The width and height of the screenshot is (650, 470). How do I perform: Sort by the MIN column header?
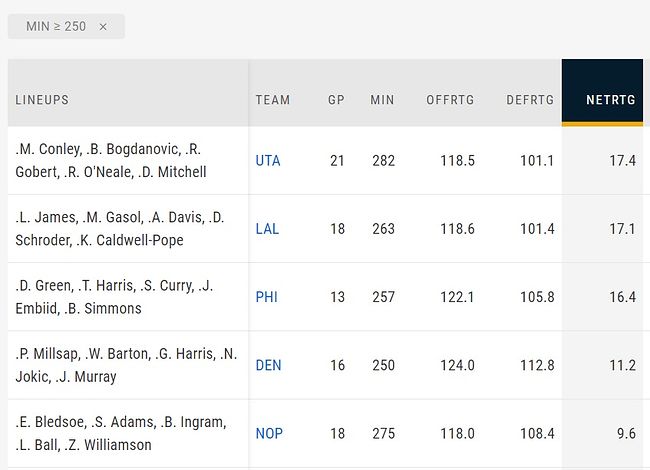(382, 100)
